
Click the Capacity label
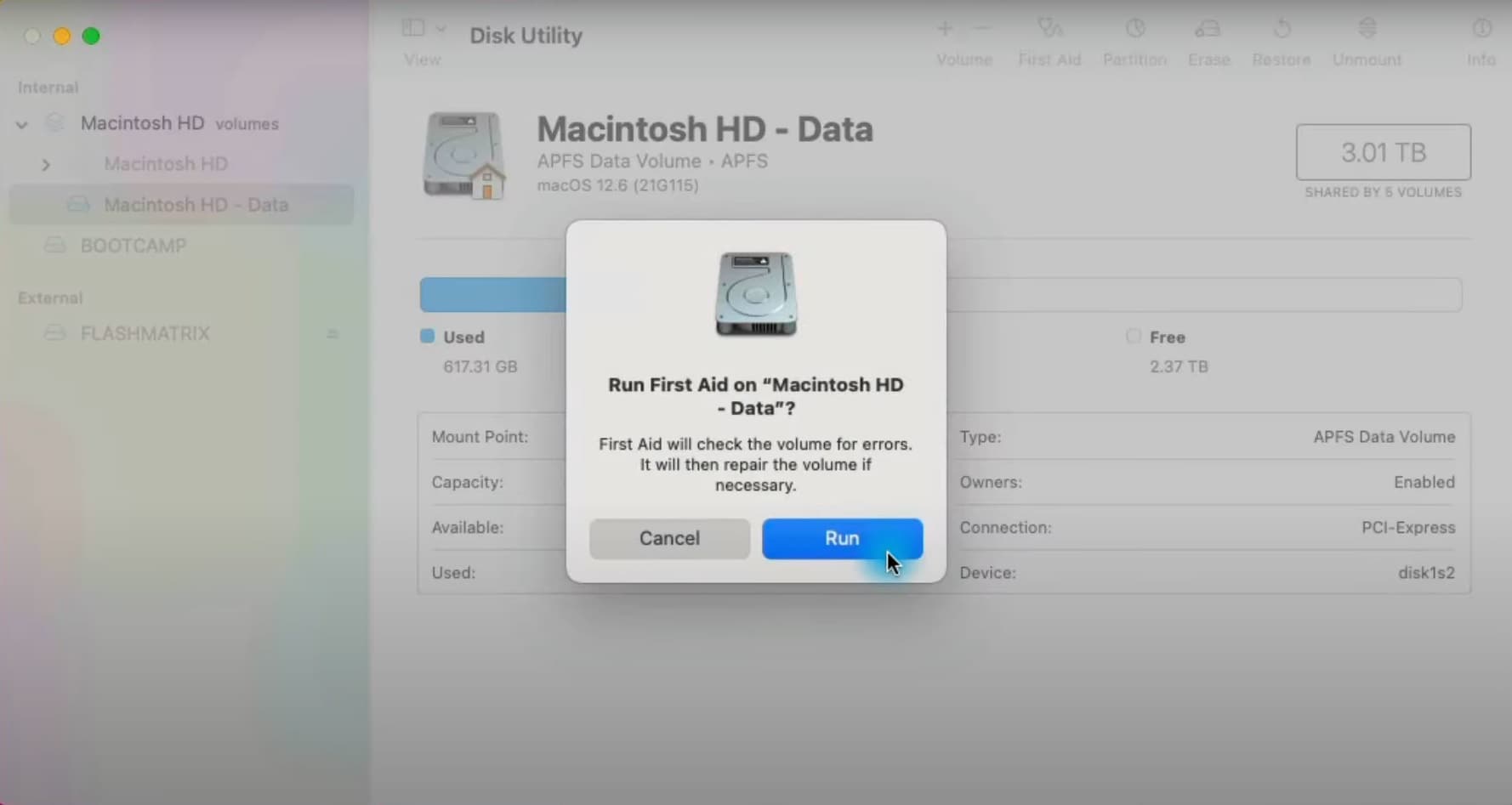pyautogui.click(x=467, y=482)
